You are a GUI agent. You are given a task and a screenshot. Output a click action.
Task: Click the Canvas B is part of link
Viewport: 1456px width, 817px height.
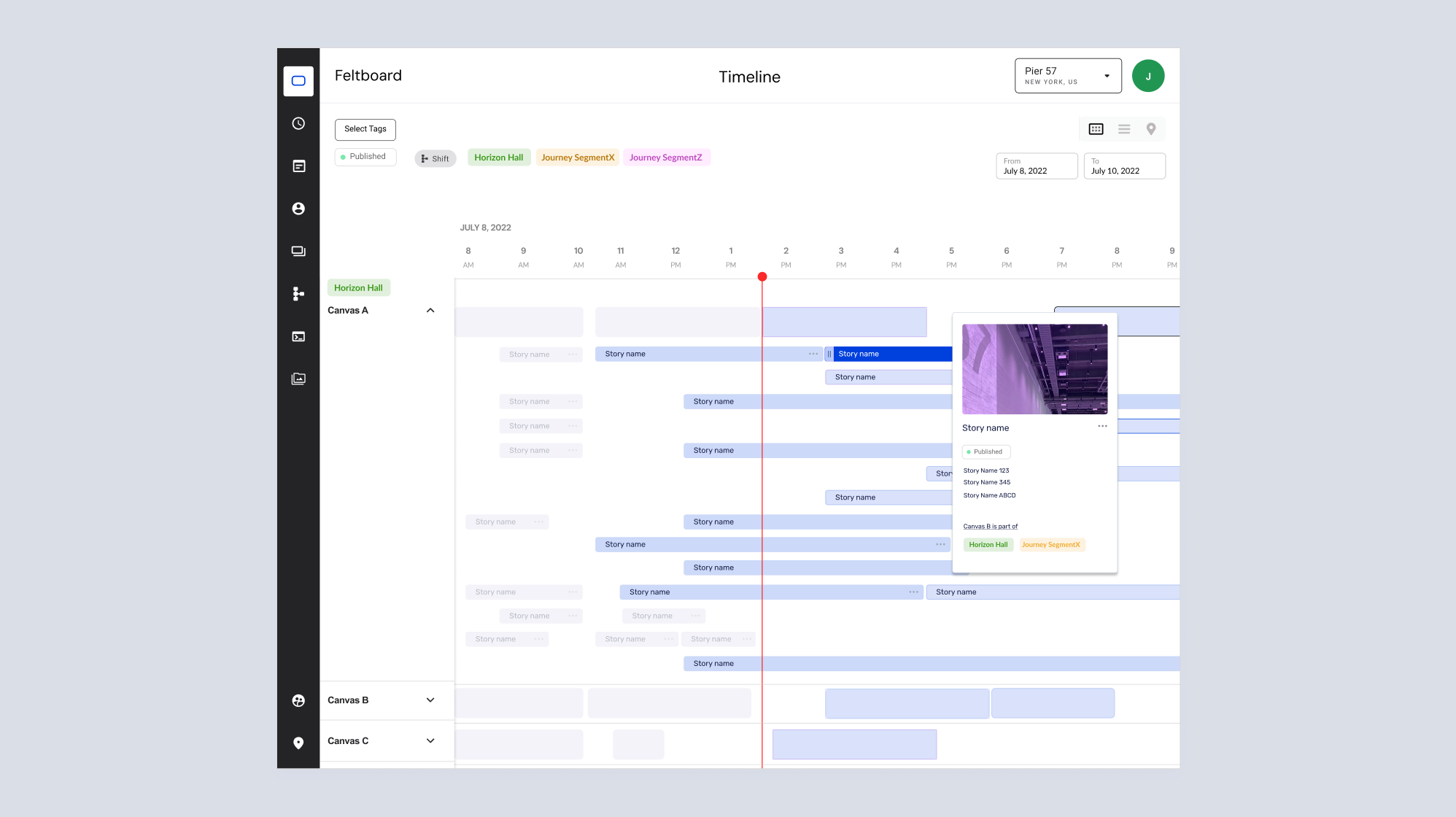[990, 527]
